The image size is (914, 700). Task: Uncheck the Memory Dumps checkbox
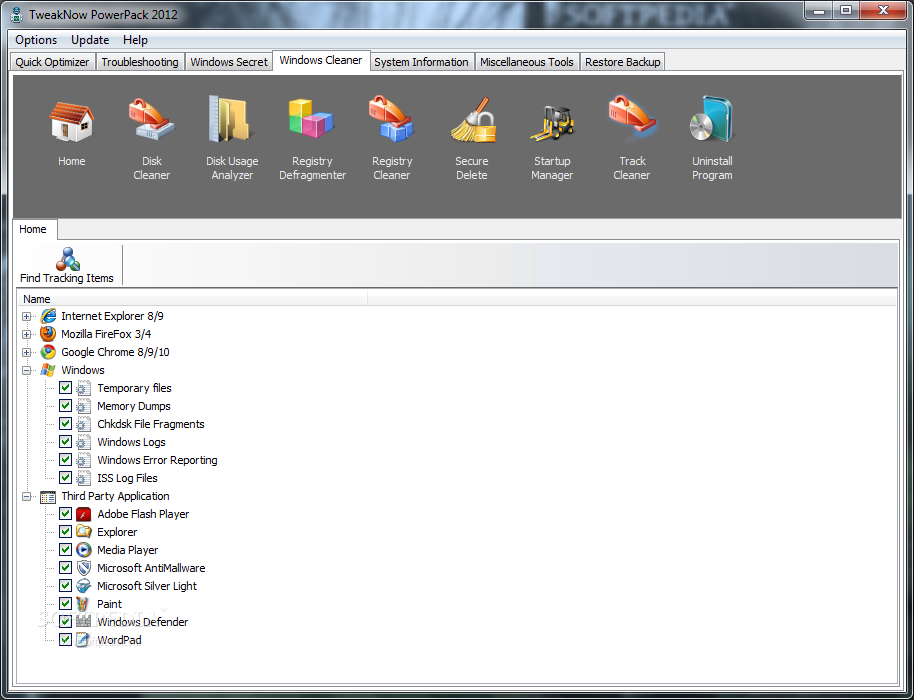click(65, 406)
